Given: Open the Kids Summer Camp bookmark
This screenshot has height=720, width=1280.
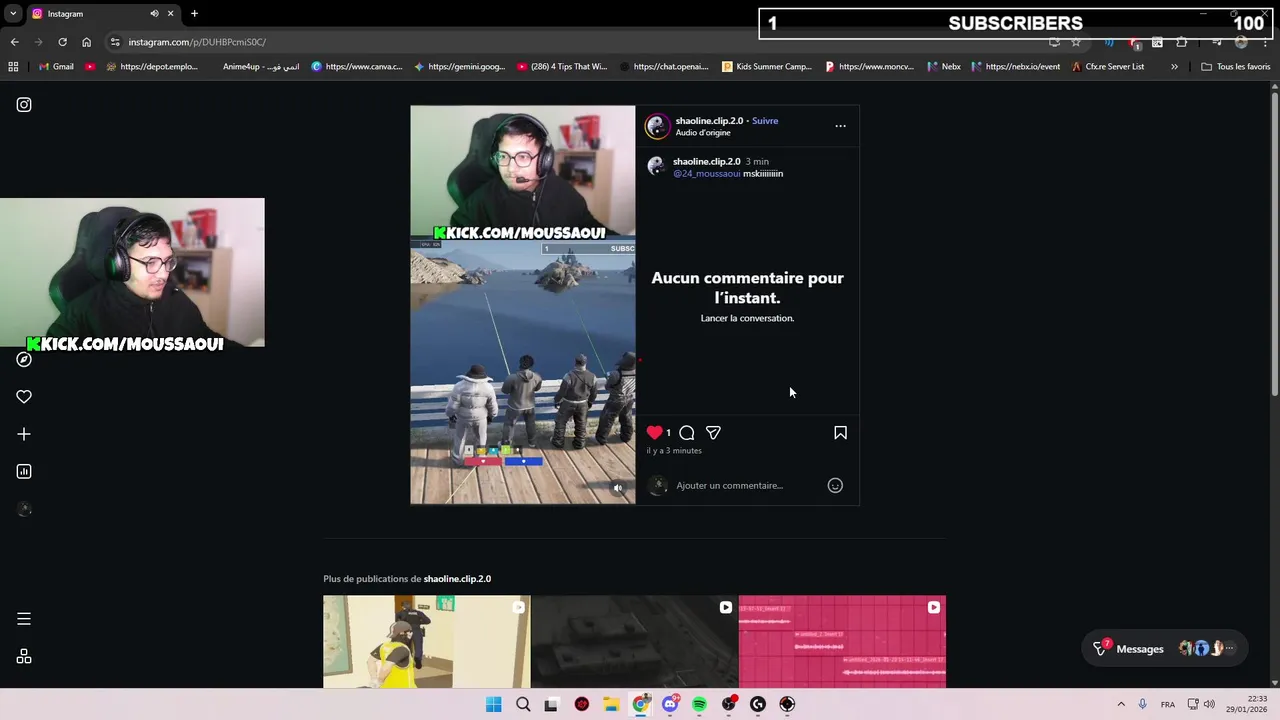Looking at the screenshot, I should tap(767, 67).
